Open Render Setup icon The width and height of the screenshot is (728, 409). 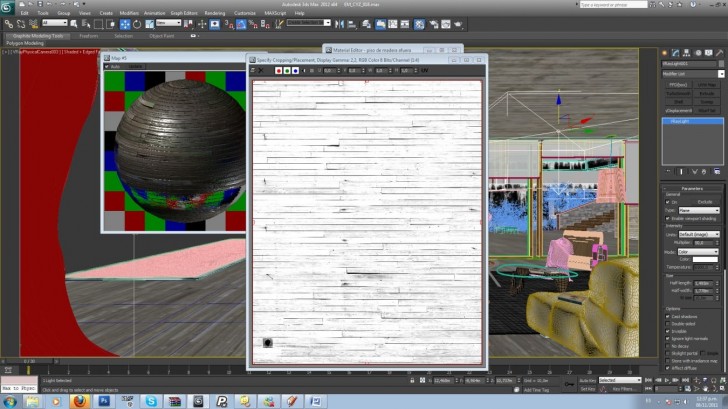[x=434, y=24]
